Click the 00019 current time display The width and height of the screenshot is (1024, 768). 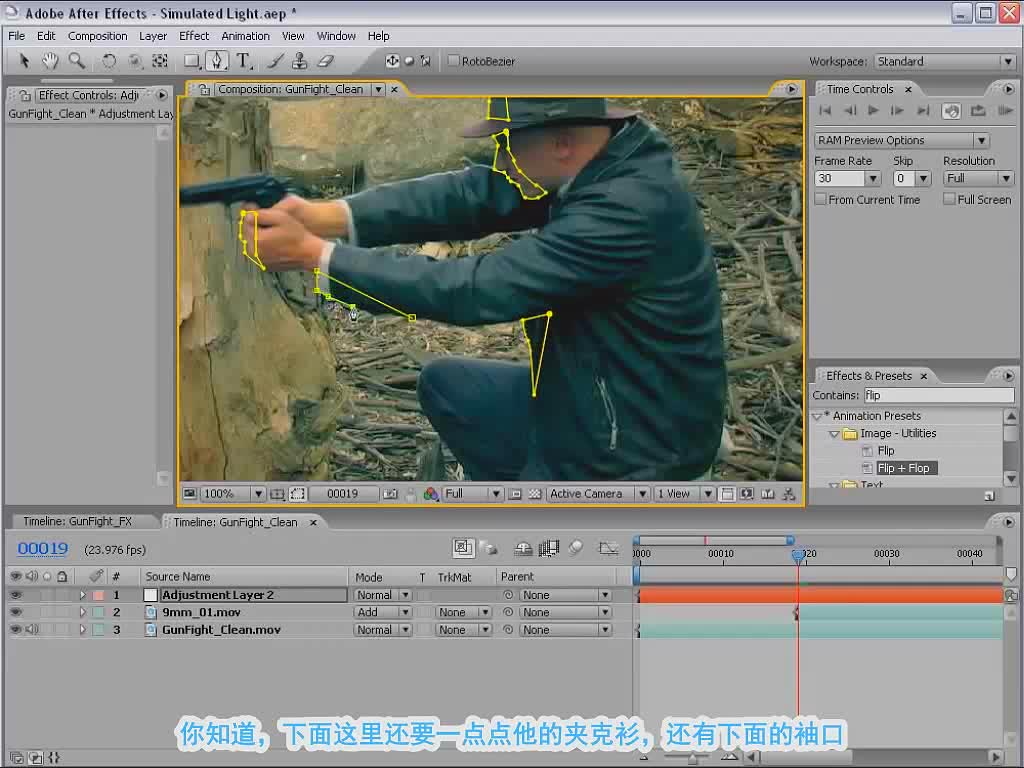[42, 549]
